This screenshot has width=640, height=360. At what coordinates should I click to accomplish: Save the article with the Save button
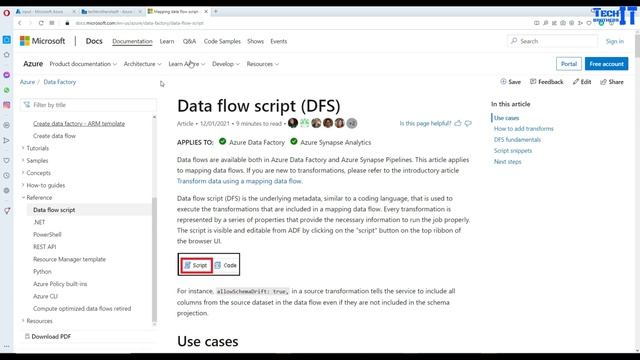[x=511, y=82]
